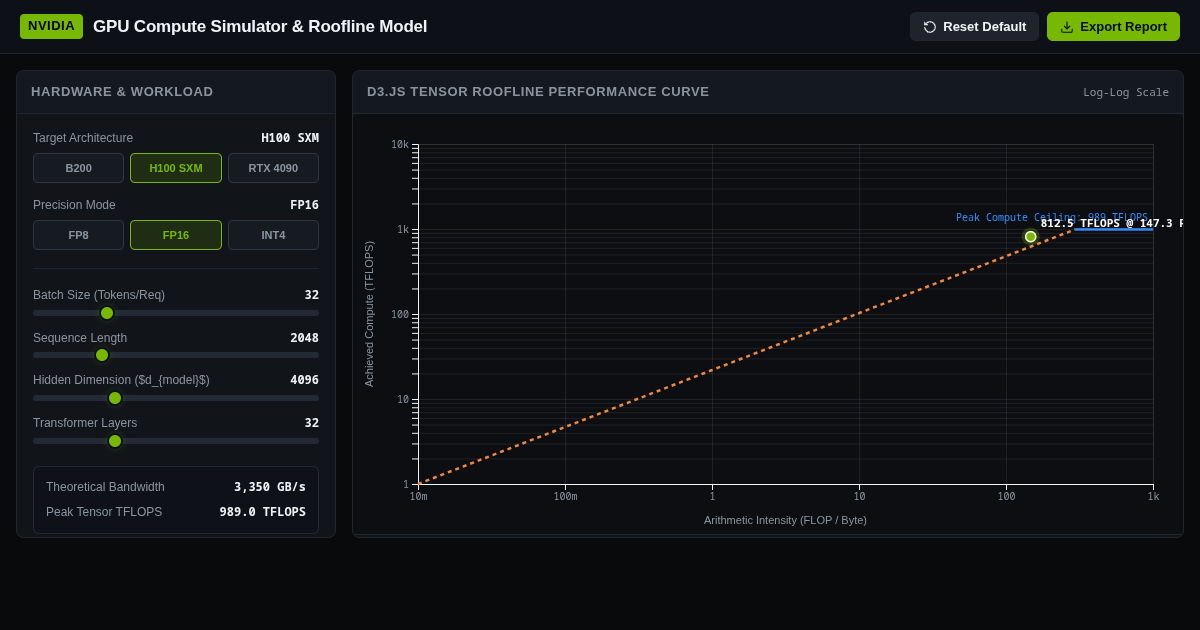1200x630 pixels.
Task: Click the 'Precision Mode' label
Action: click(x=74, y=205)
